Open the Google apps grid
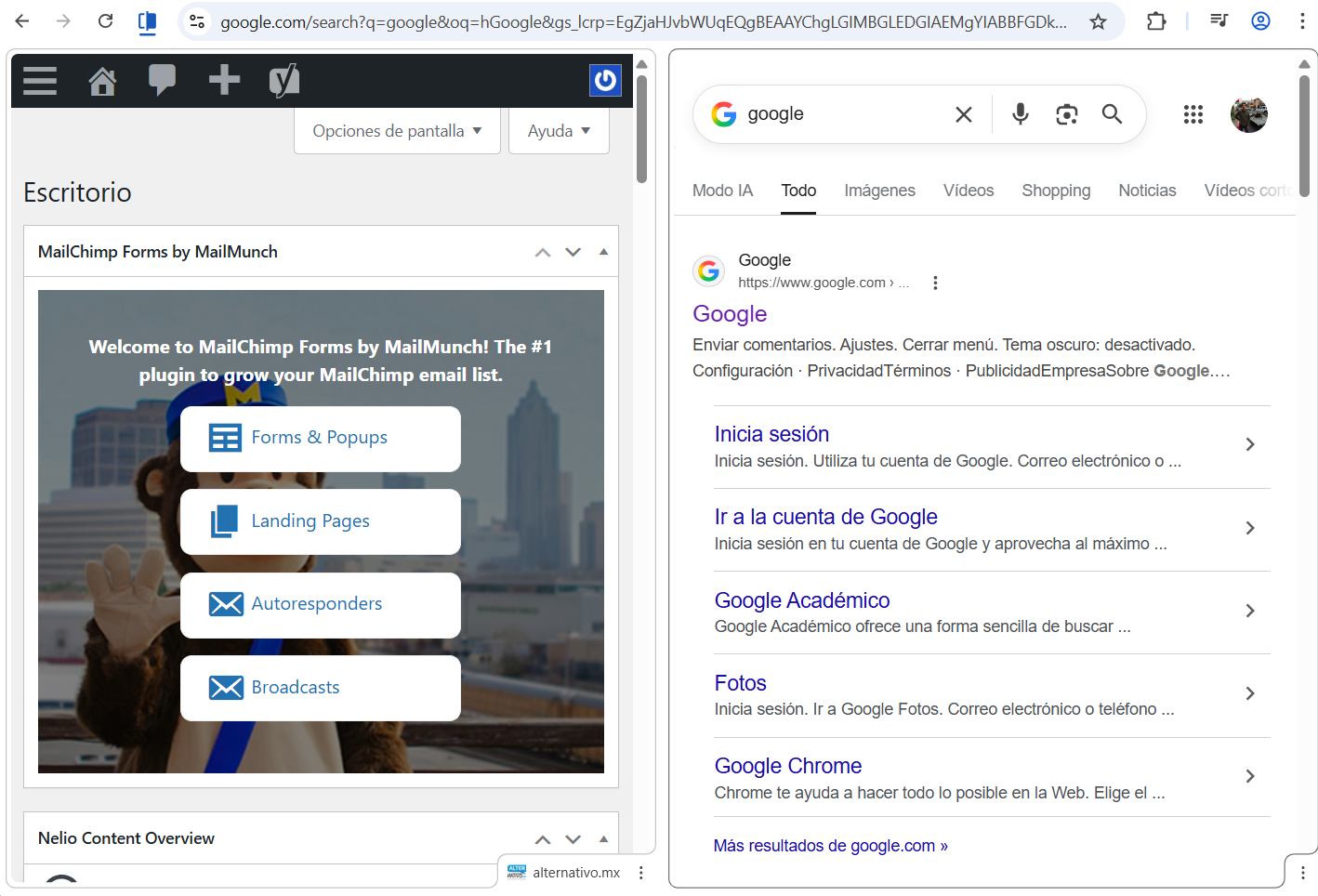The width and height of the screenshot is (1318, 896). (x=1193, y=114)
